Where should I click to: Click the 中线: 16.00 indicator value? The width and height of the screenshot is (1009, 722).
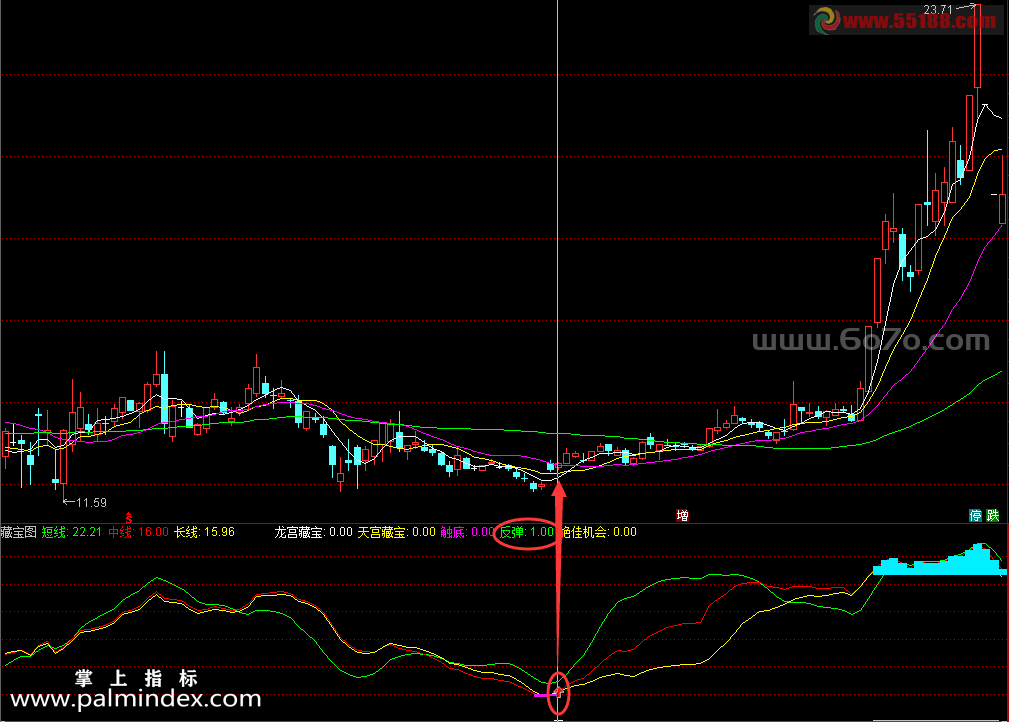(x=138, y=532)
